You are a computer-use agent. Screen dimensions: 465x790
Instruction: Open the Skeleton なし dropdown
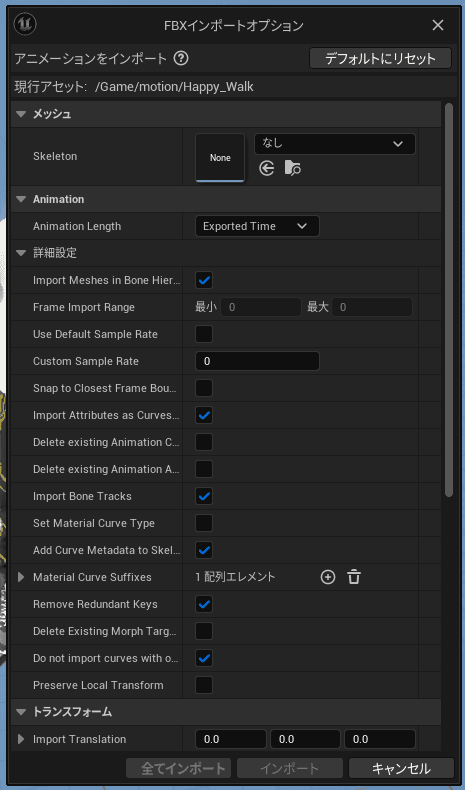pos(335,144)
